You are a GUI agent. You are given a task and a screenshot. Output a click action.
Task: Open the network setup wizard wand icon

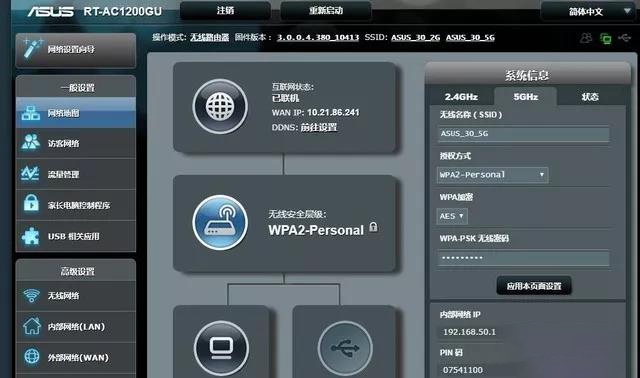[x=32, y=49]
